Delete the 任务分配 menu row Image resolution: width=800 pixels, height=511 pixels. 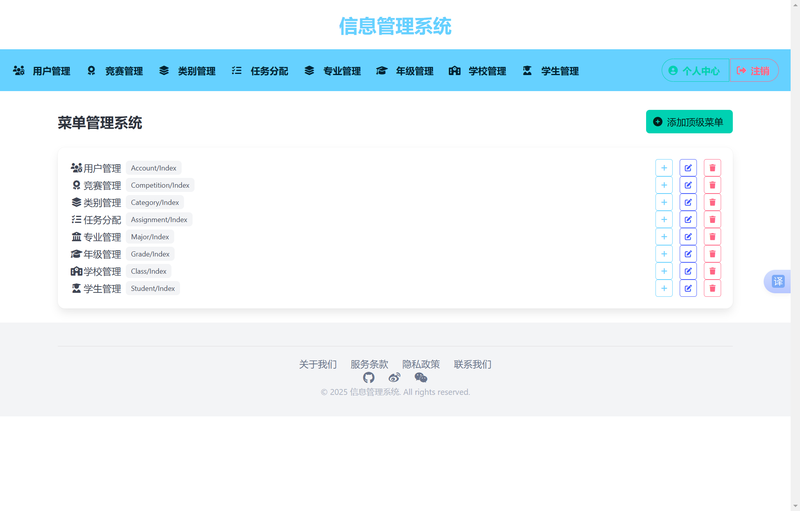[712, 219]
